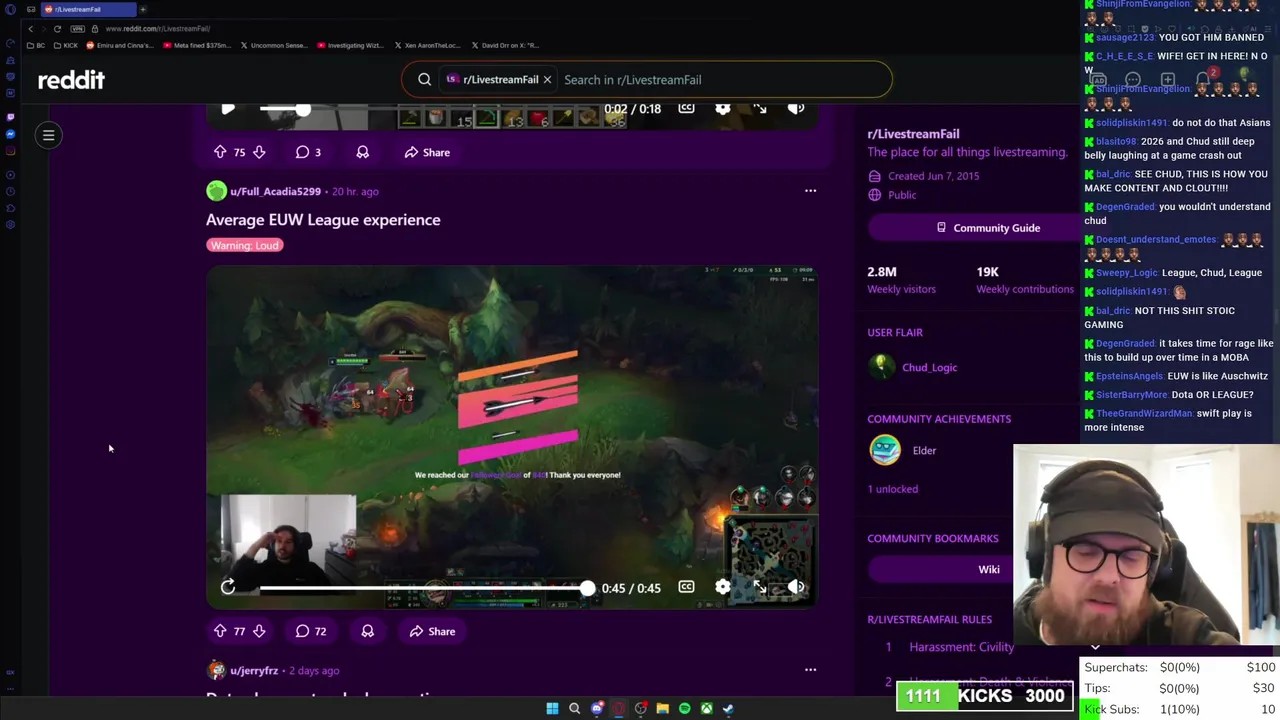
Task: Open the Wiki community bookmark
Action: click(989, 569)
